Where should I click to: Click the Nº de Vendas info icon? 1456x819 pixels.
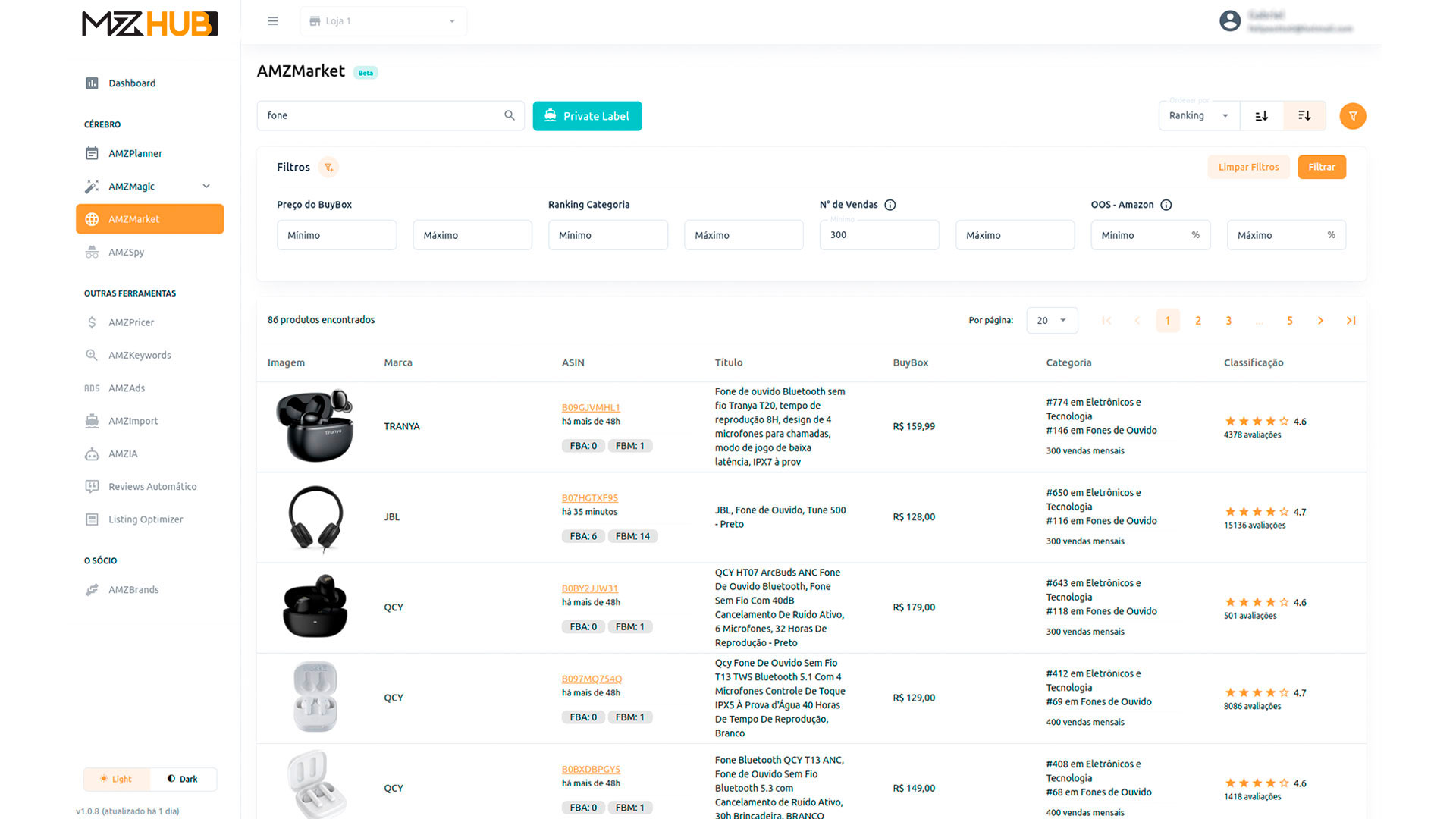(890, 205)
